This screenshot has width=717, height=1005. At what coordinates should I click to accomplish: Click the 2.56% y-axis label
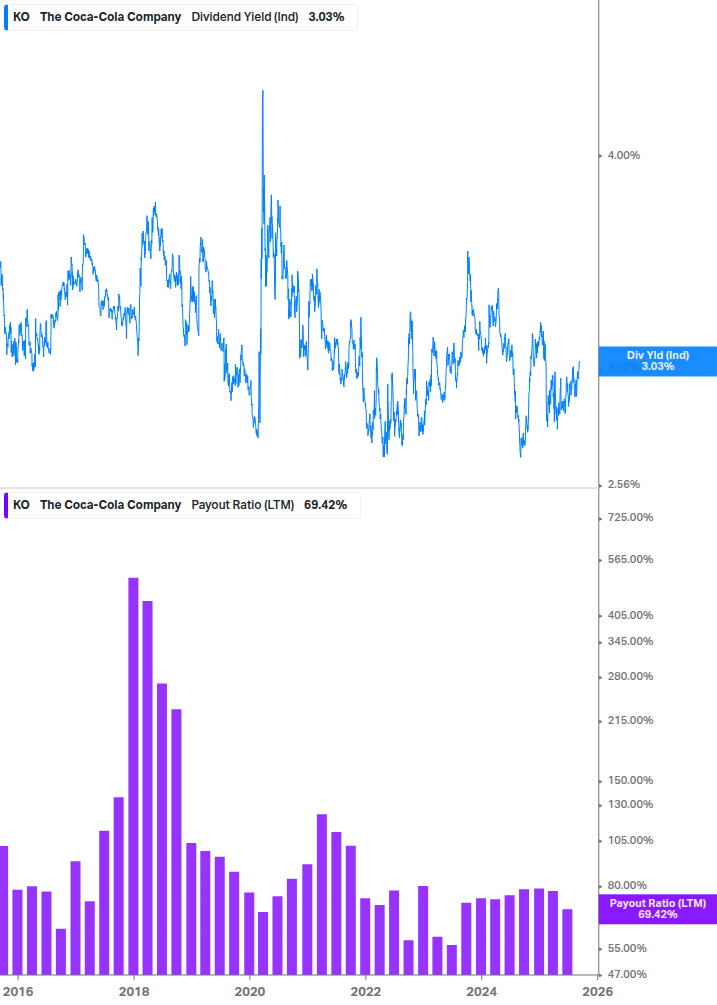623,485
